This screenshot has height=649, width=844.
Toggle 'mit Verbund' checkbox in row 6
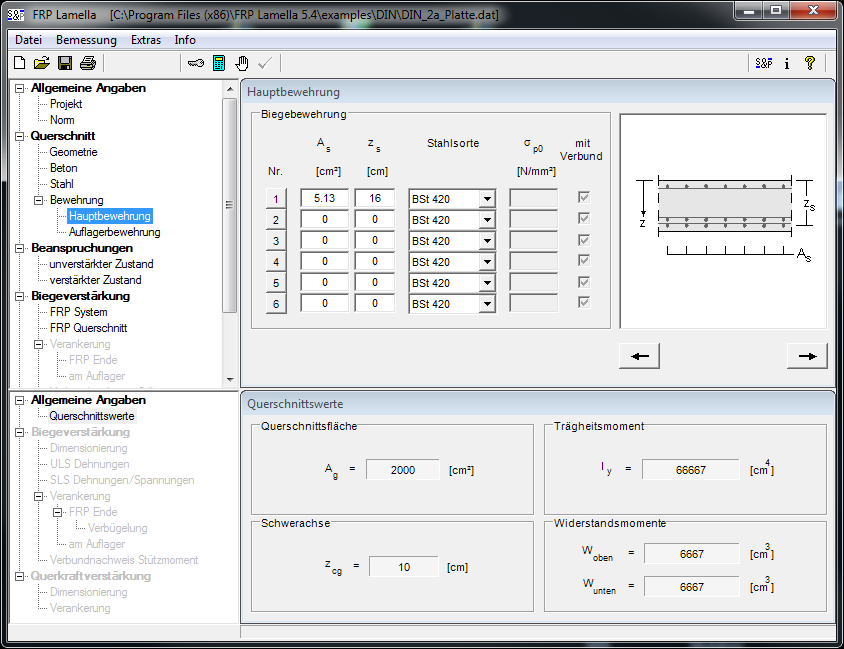pos(584,303)
